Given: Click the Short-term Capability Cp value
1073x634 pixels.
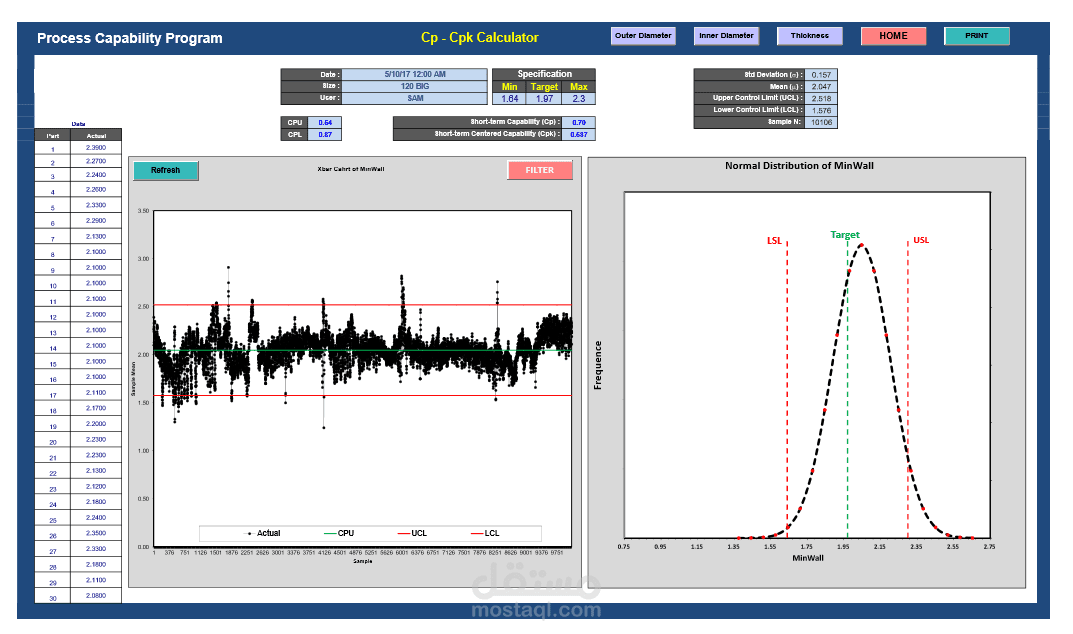Looking at the screenshot, I should coord(579,123).
